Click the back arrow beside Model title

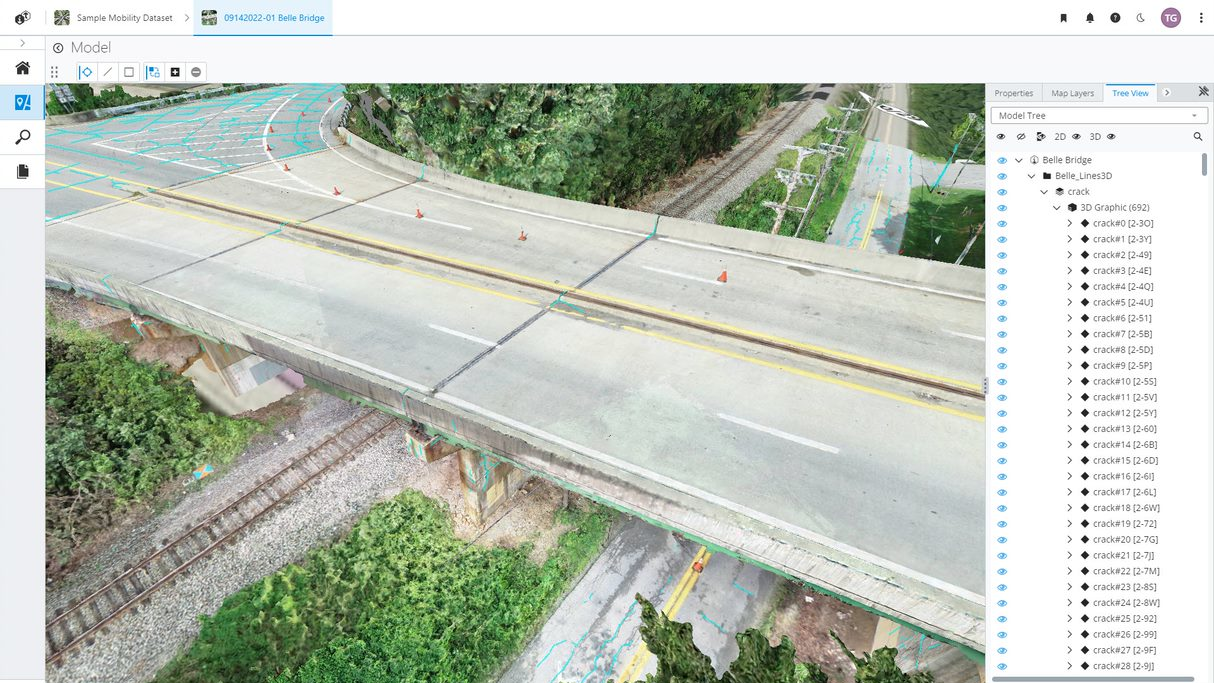(59, 47)
